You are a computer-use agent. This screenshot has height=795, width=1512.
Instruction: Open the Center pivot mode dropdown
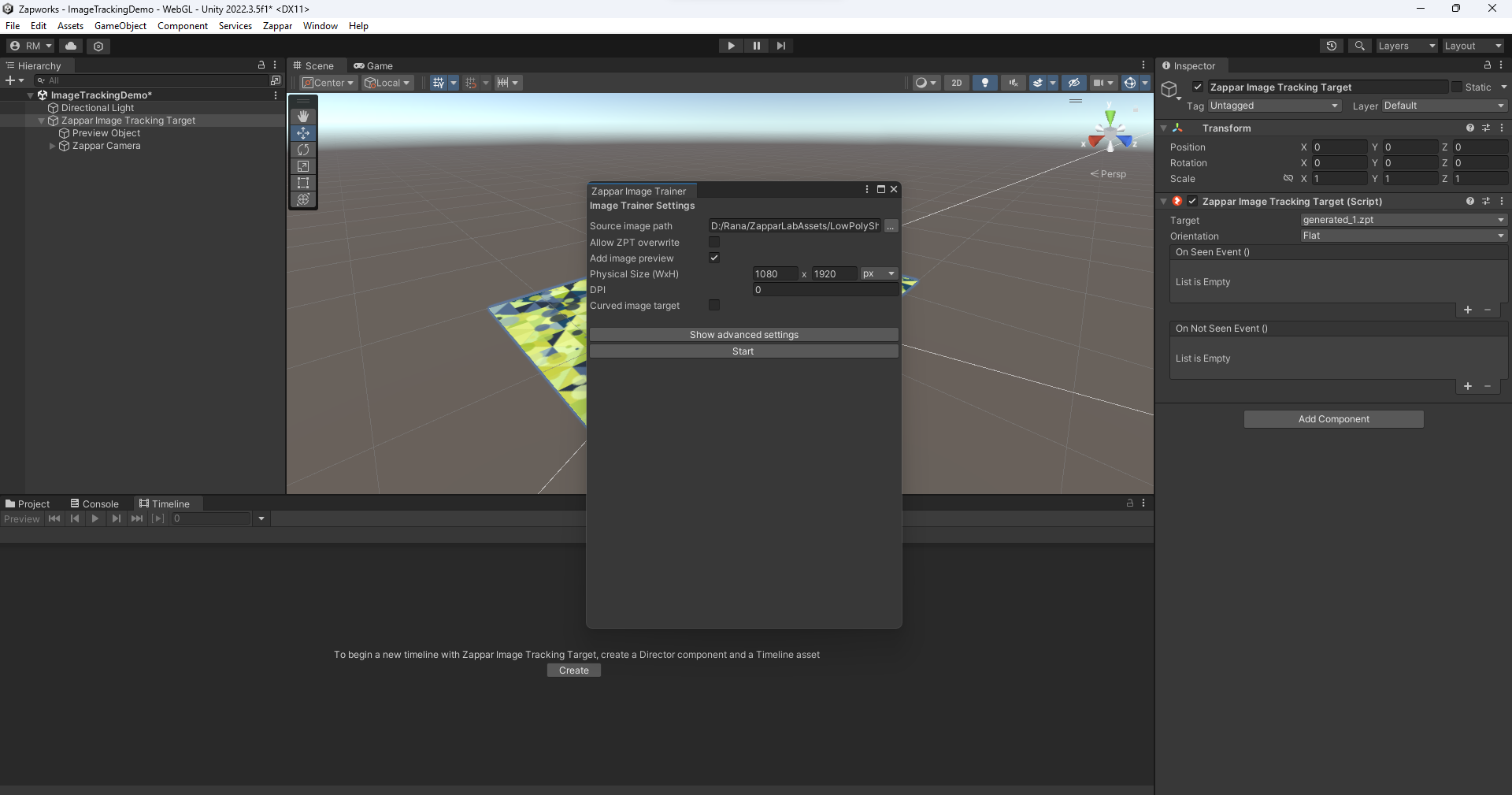(x=328, y=83)
